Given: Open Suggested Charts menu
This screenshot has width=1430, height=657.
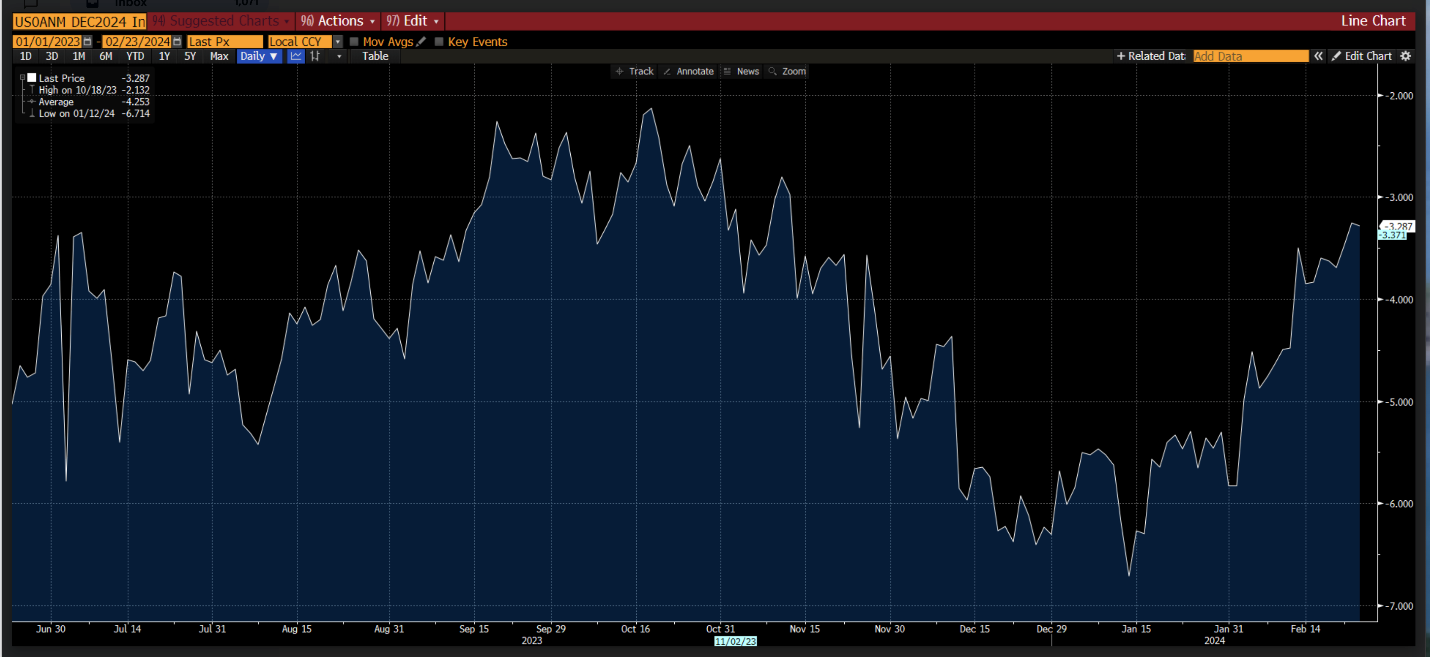Looking at the screenshot, I should pos(220,21).
